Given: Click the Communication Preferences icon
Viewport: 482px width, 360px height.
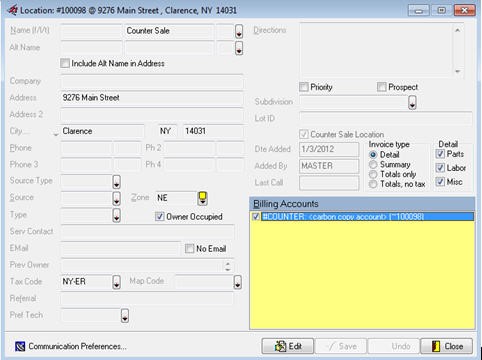Looking at the screenshot, I should click(x=20, y=347).
